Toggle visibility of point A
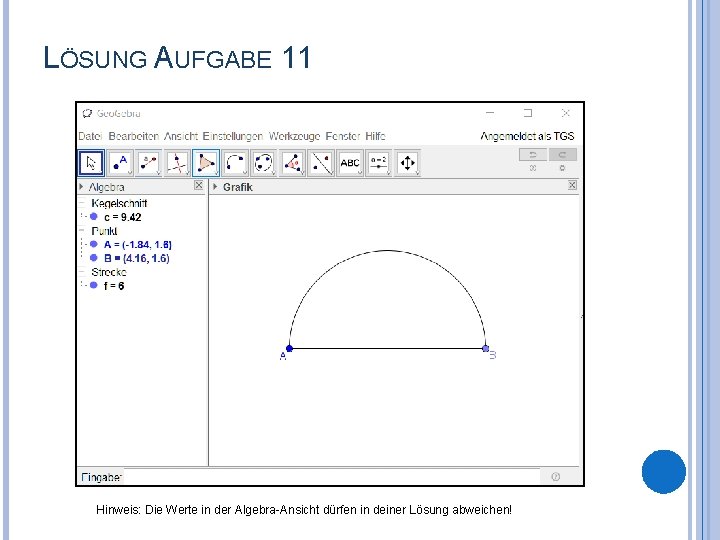720x540 pixels. [94, 244]
